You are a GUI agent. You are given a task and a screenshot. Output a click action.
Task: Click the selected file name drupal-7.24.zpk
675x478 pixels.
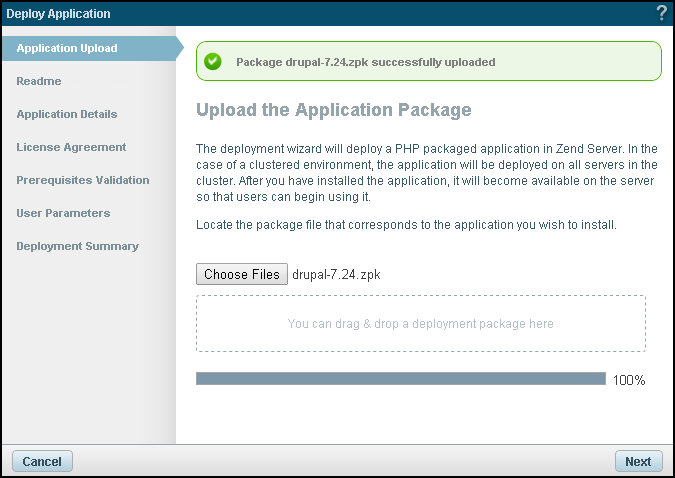[336, 274]
